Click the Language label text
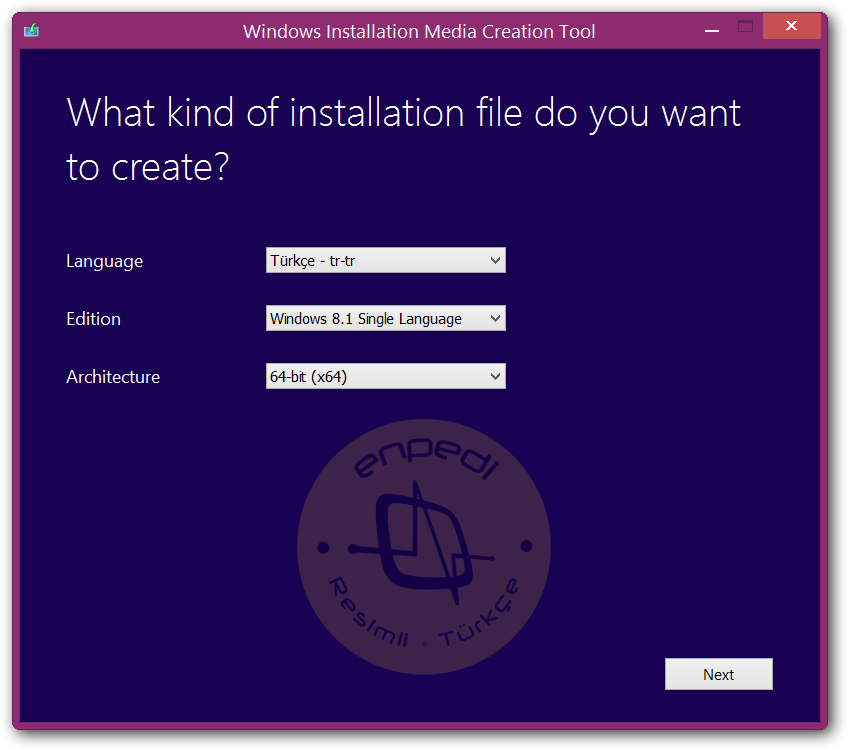Screen dimensions: 848x750 click(104, 261)
